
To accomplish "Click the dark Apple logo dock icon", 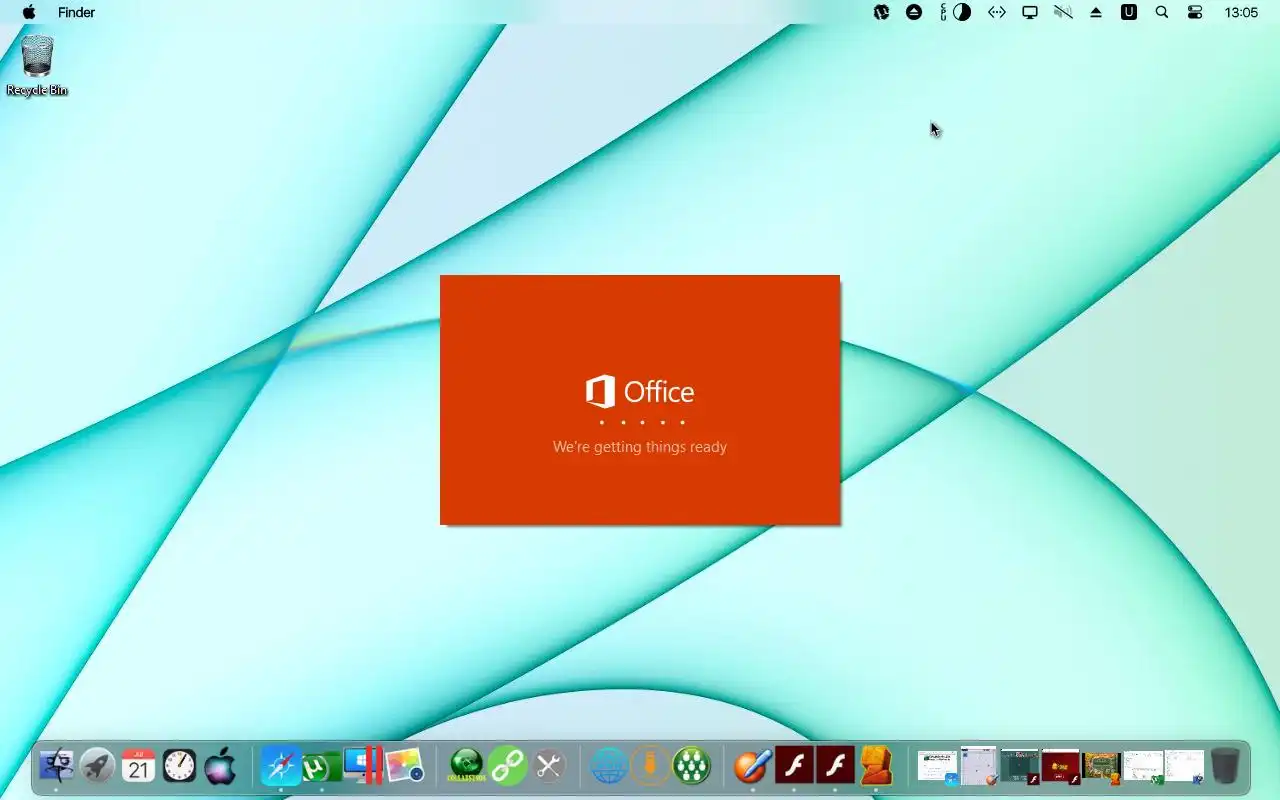I will coord(220,766).
